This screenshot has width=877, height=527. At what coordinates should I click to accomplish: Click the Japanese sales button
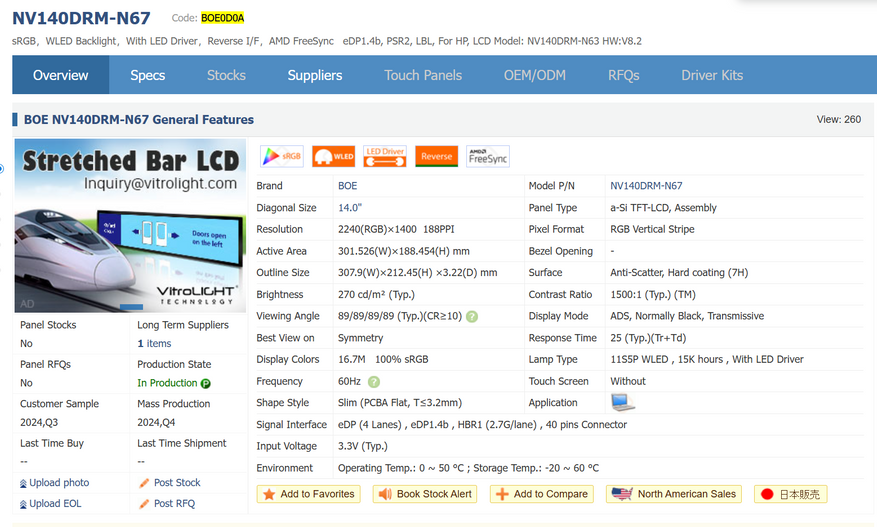coord(791,494)
